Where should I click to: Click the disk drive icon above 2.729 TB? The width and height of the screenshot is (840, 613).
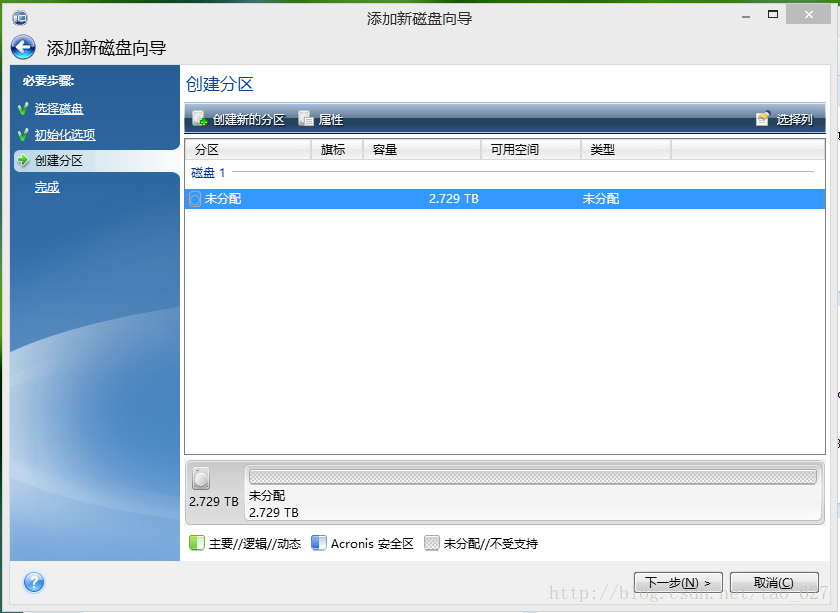(201, 479)
